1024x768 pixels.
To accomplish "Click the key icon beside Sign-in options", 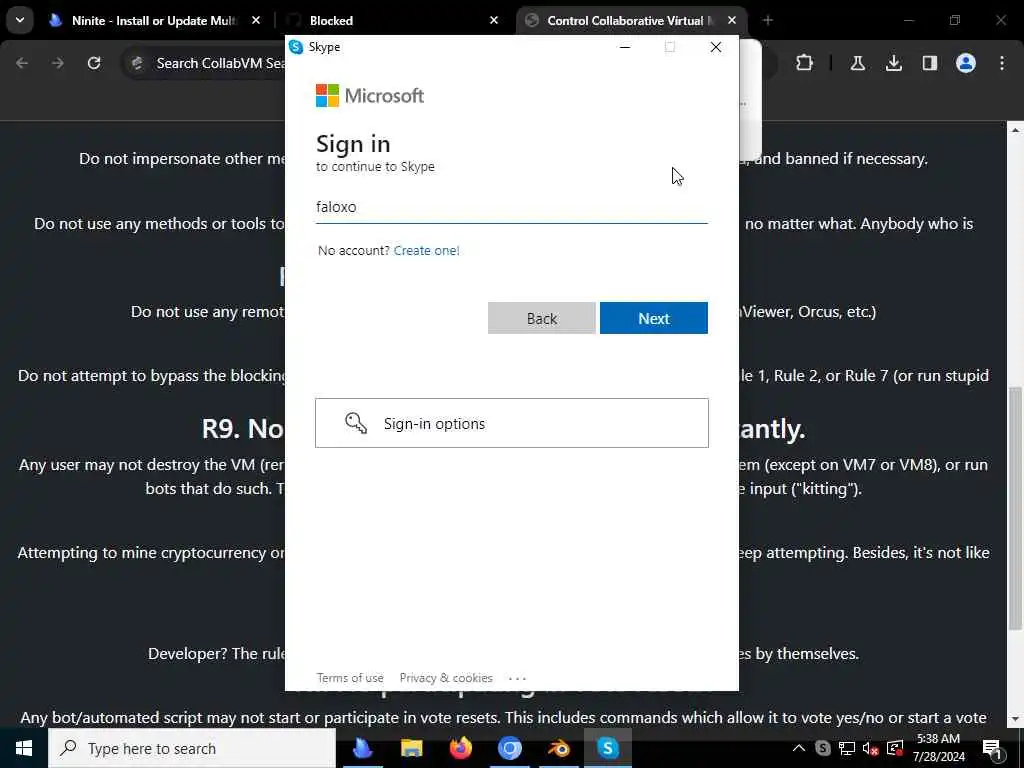I will [356, 423].
